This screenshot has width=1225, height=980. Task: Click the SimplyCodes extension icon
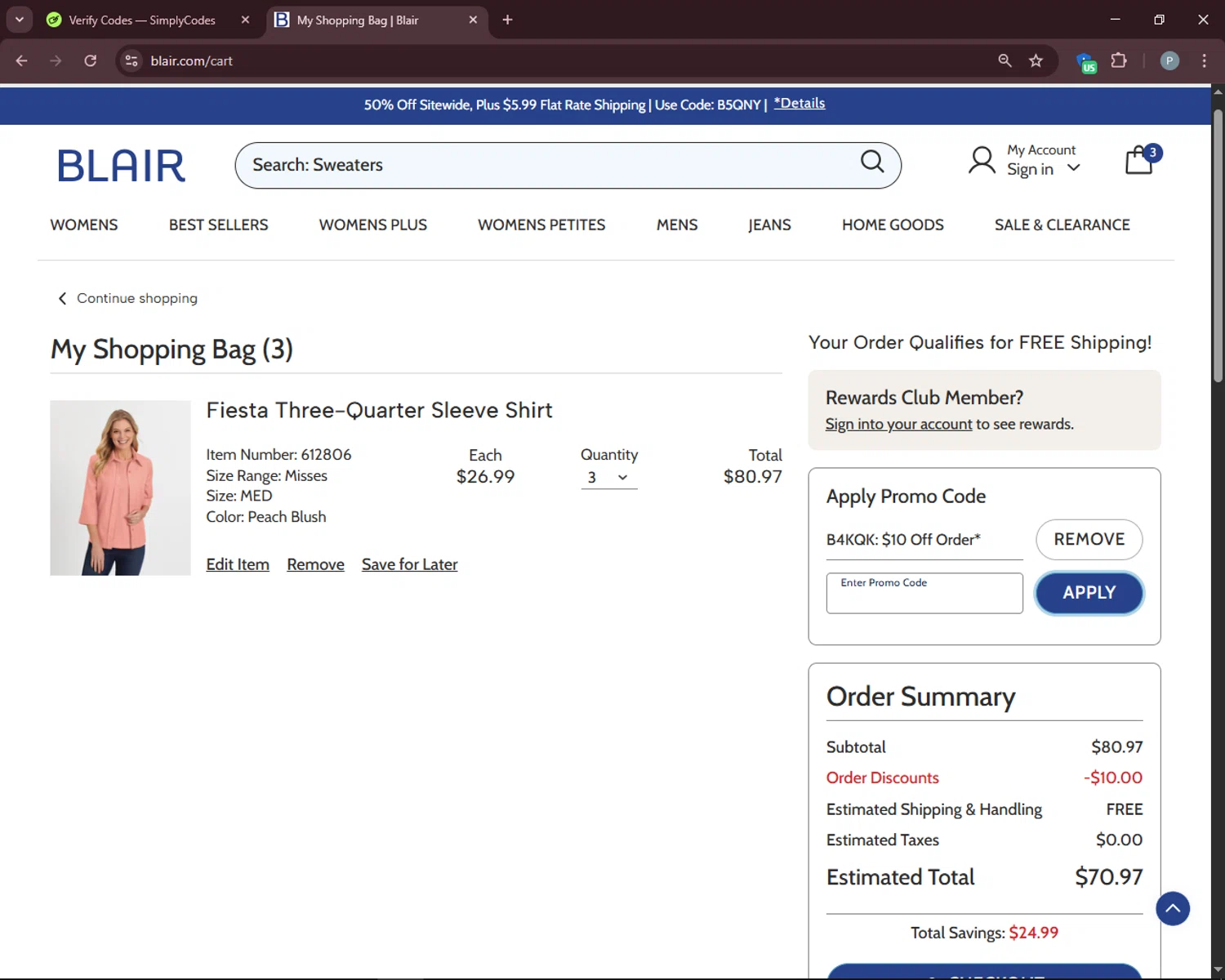pyautogui.click(x=1086, y=62)
